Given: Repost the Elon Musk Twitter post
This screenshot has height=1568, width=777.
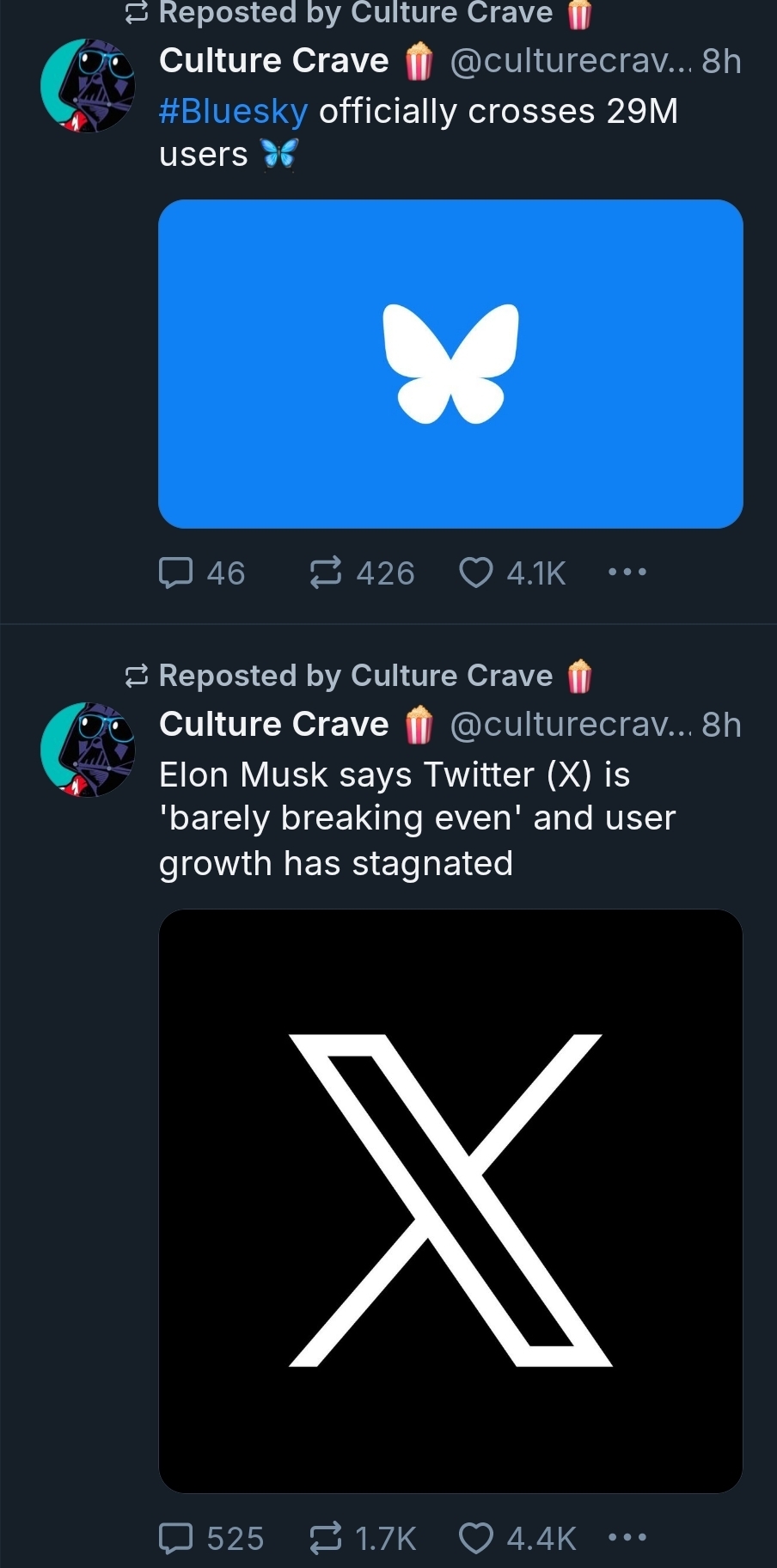Looking at the screenshot, I should click(326, 1538).
